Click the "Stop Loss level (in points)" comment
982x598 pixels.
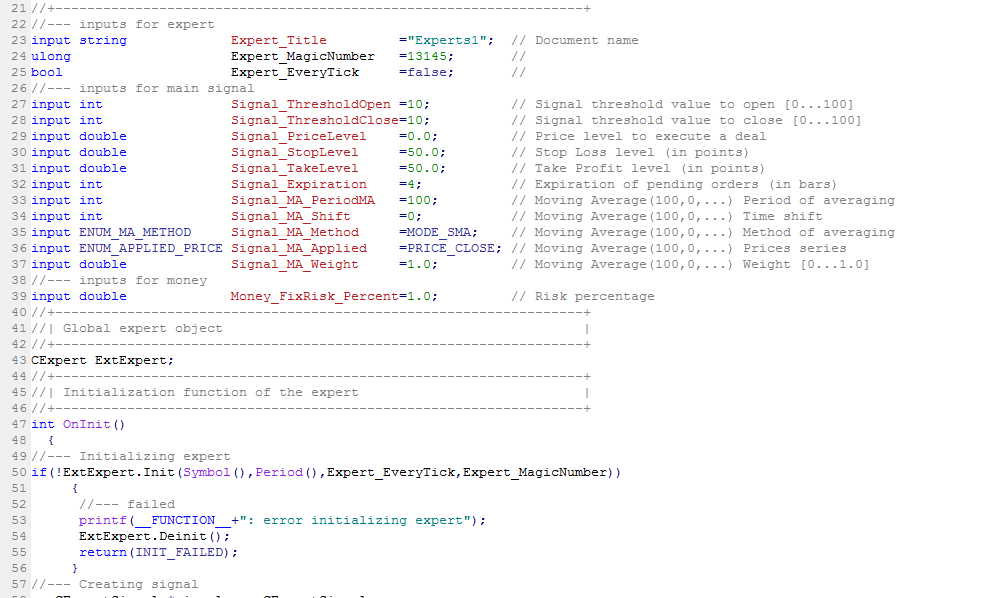tap(641, 153)
